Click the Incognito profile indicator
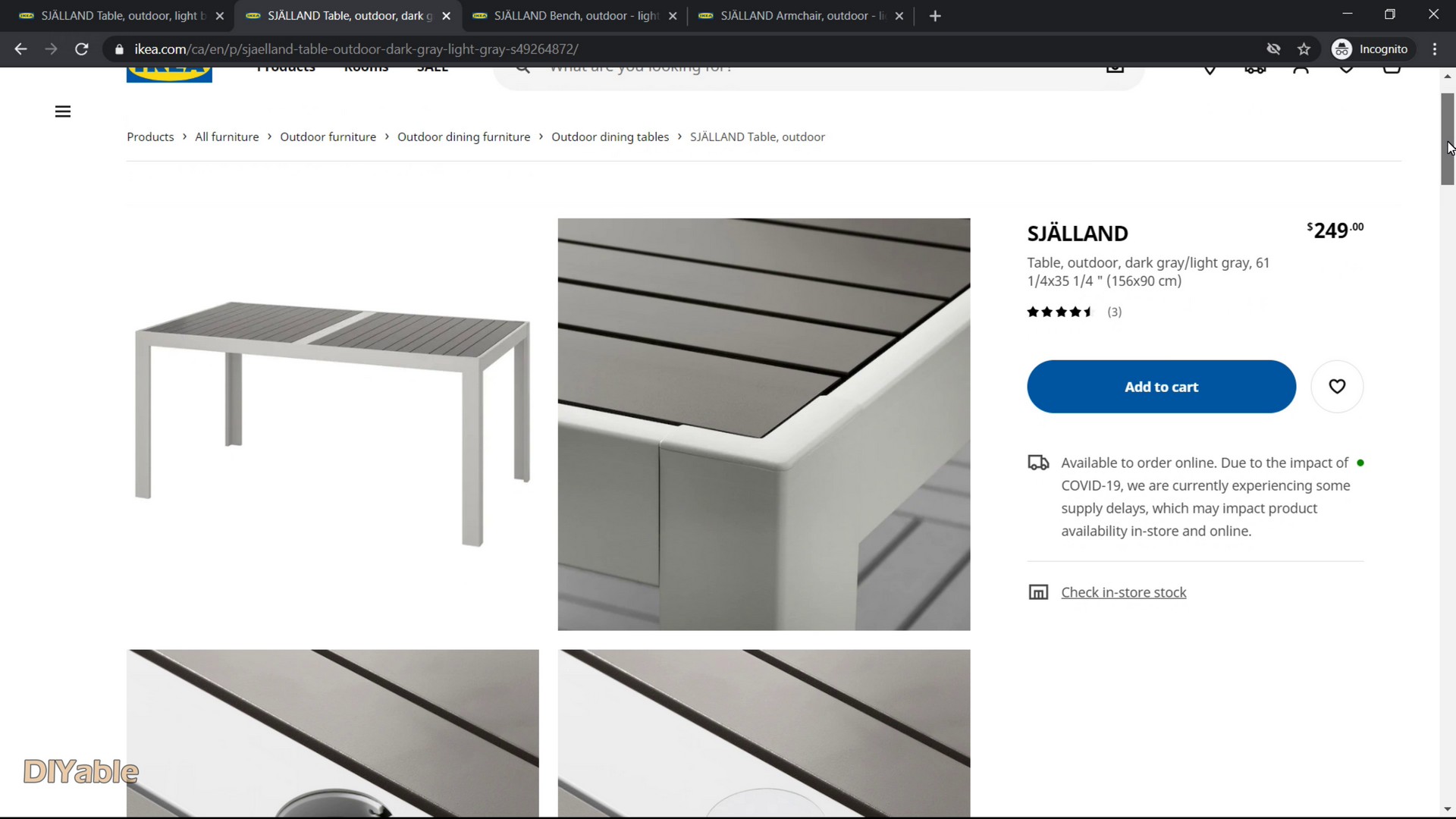The image size is (1456, 819). pos(1370,49)
